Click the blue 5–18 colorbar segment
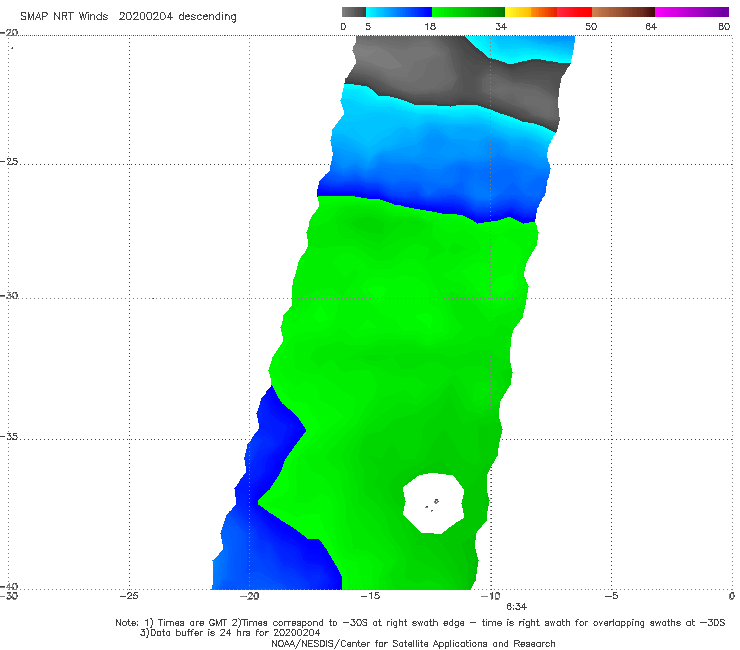 pyautogui.click(x=399, y=12)
